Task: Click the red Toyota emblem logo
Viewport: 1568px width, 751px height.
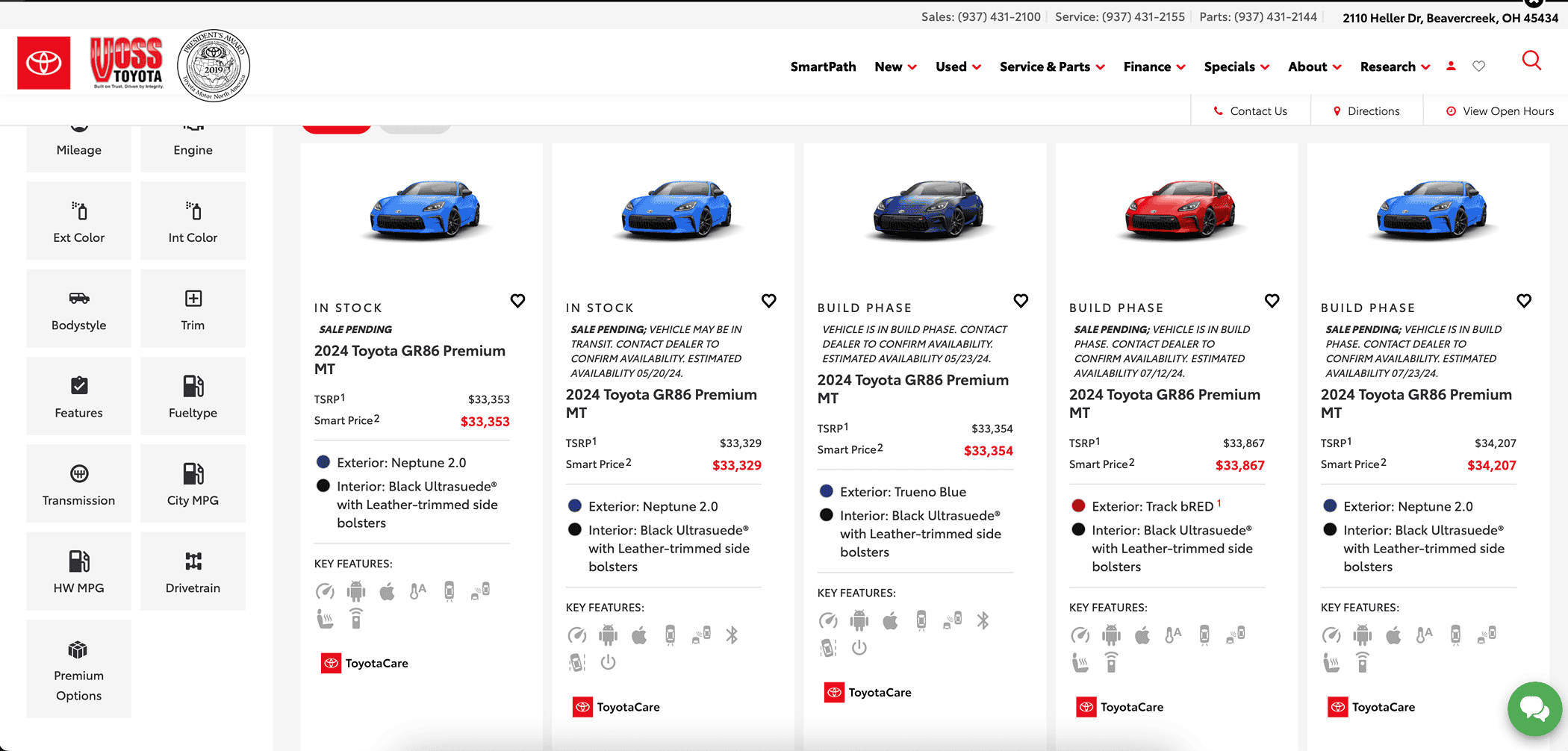Action: point(44,63)
